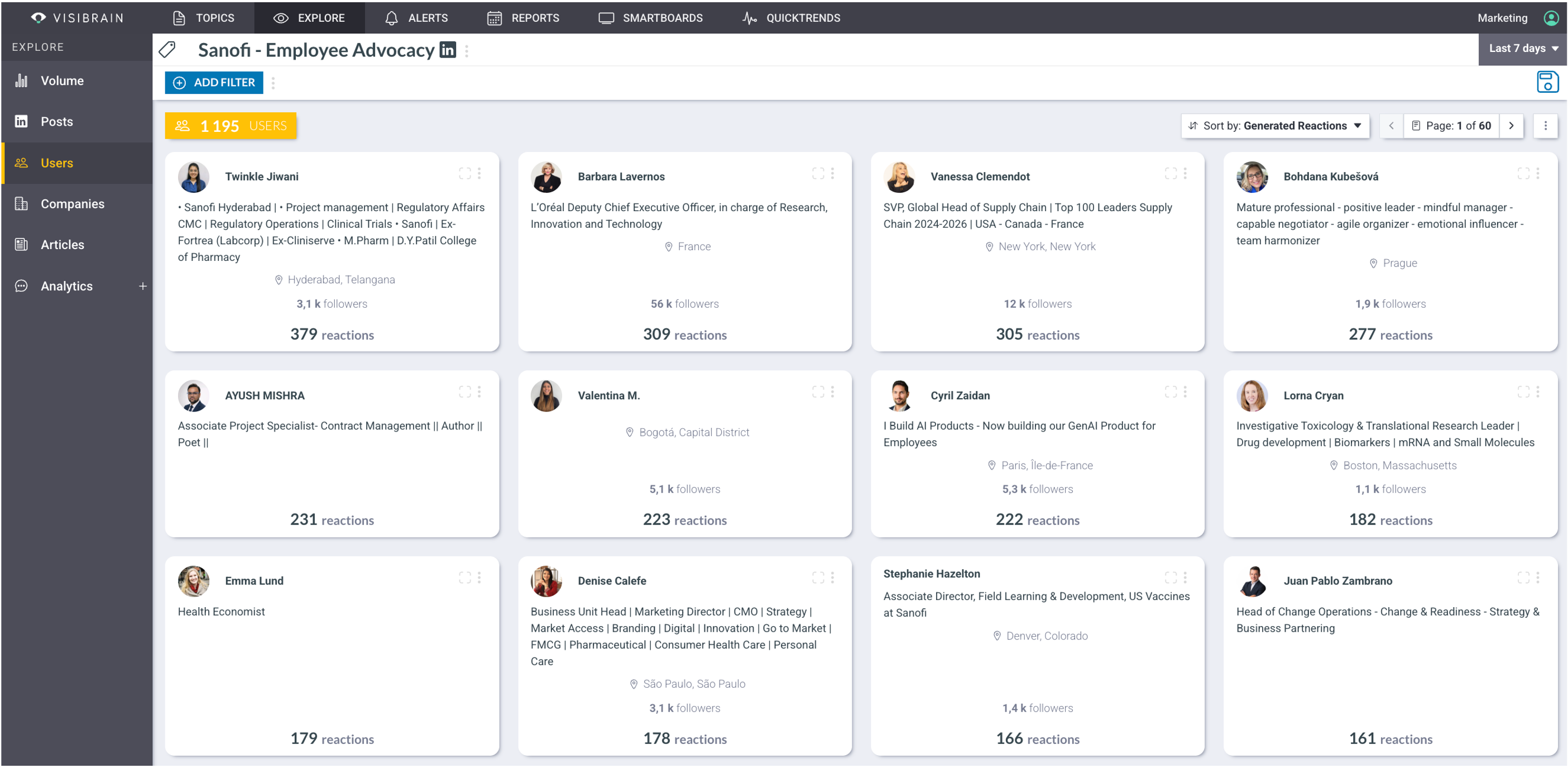
Task: Click the '379 reactions' count
Action: pos(332,335)
